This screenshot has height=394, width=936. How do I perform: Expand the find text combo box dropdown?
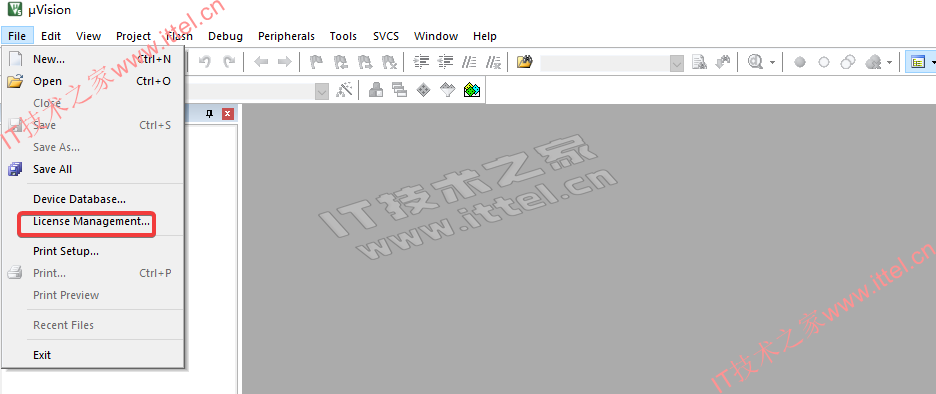click(676, 63)
